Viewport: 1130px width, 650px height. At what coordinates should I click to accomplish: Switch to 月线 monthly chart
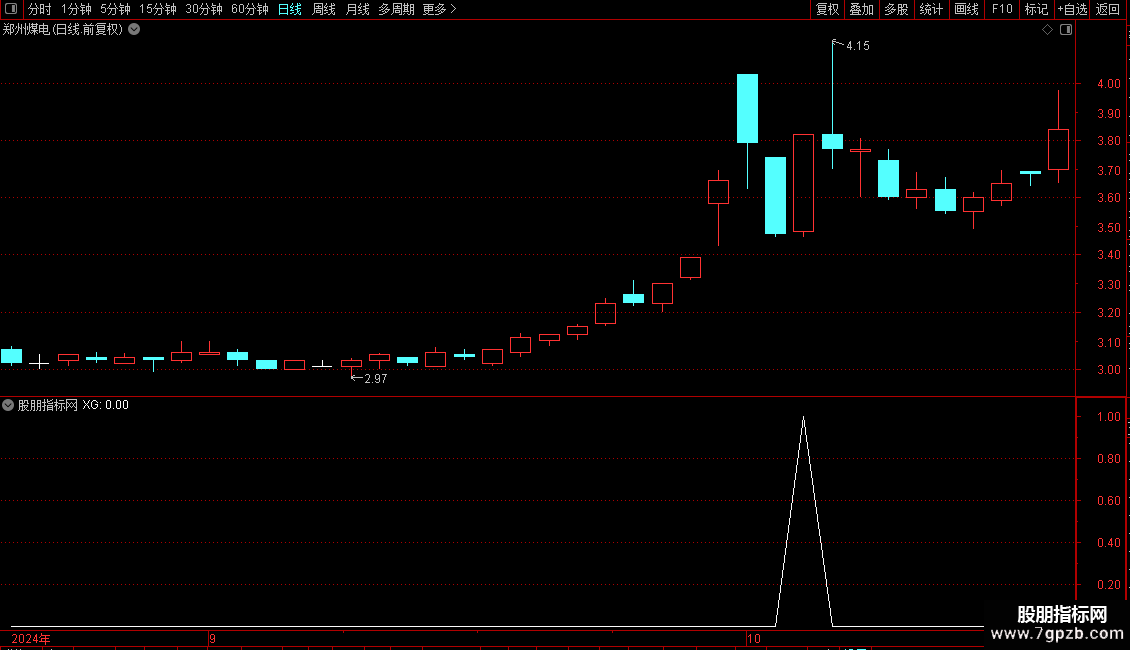point(357,9)
